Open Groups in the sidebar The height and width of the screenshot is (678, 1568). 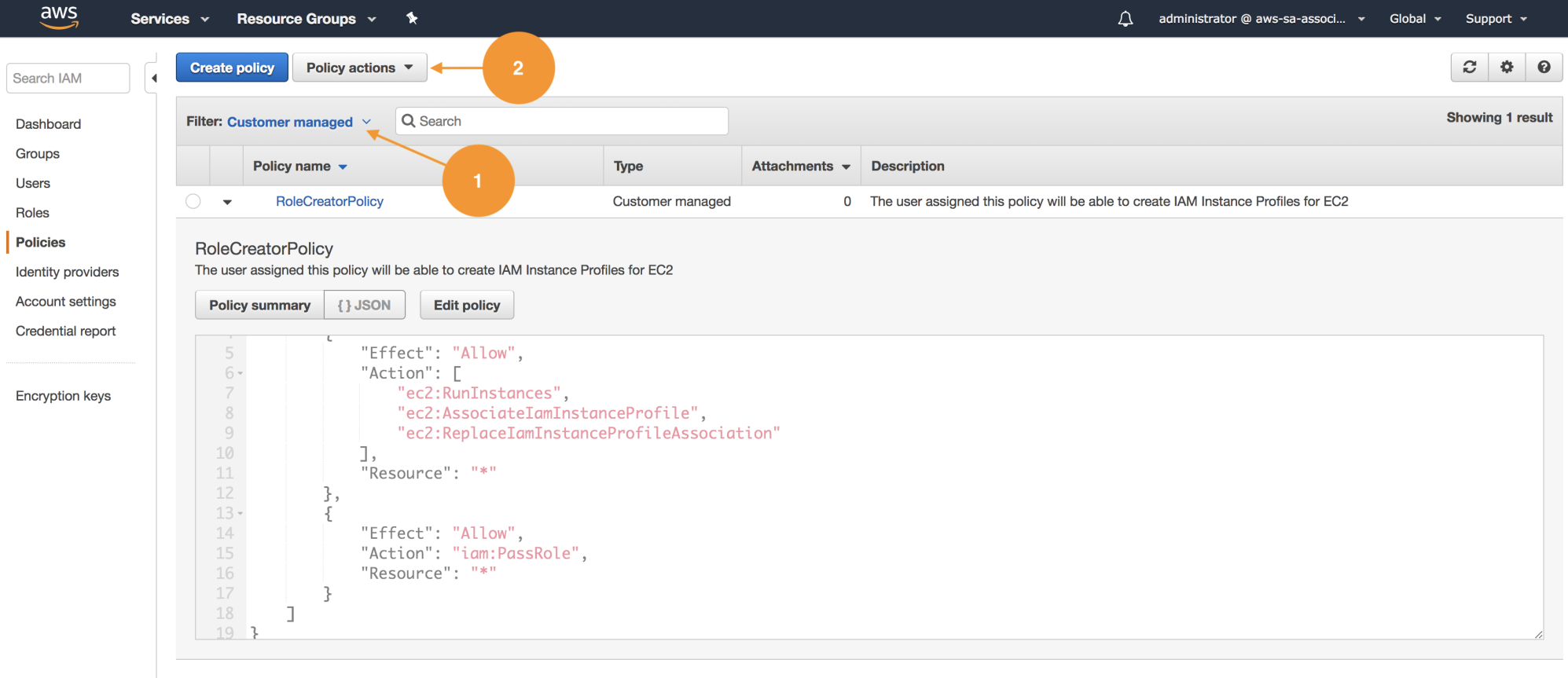click(38, 154)
